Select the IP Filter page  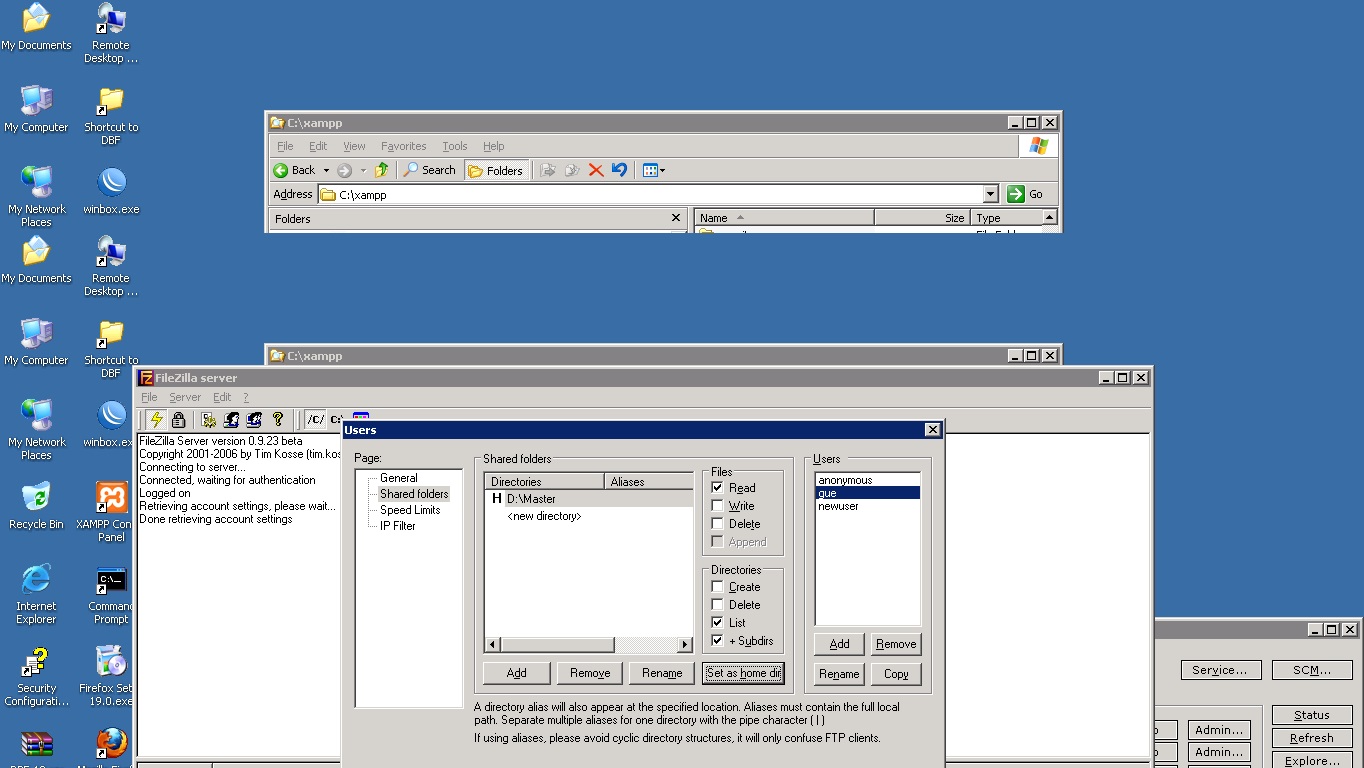[x=397, y=526]
